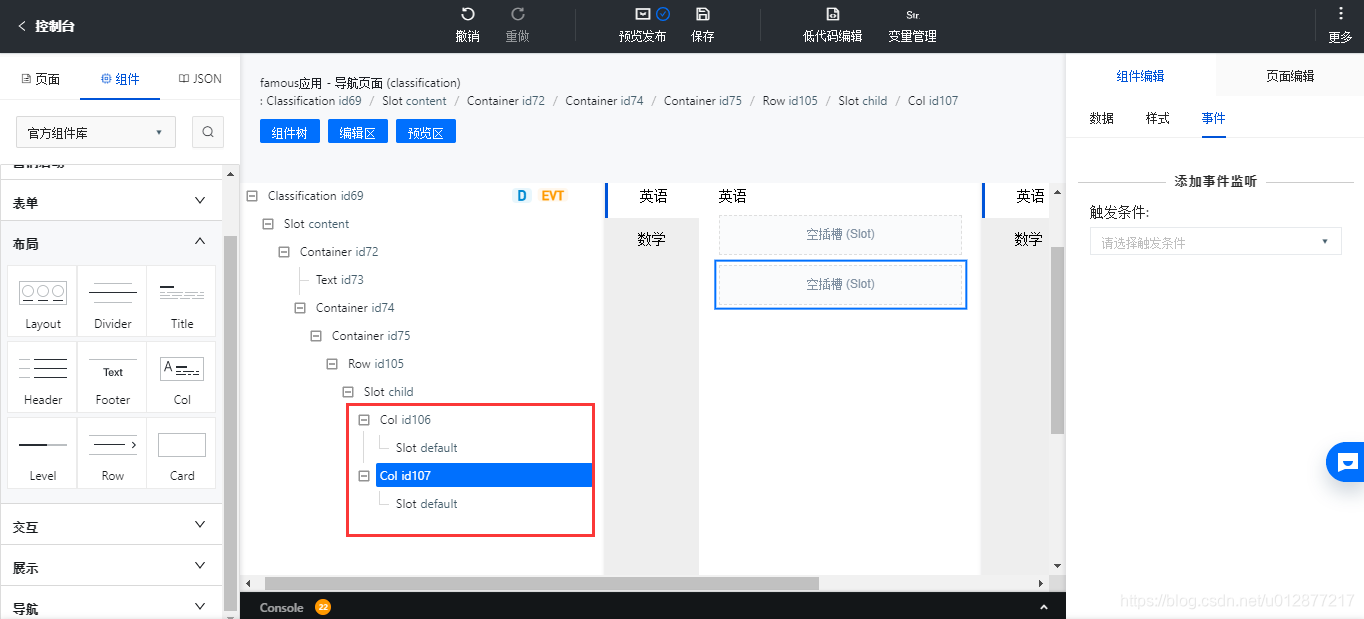
Task: Select the Footer component
Action: tap(112, 376)
